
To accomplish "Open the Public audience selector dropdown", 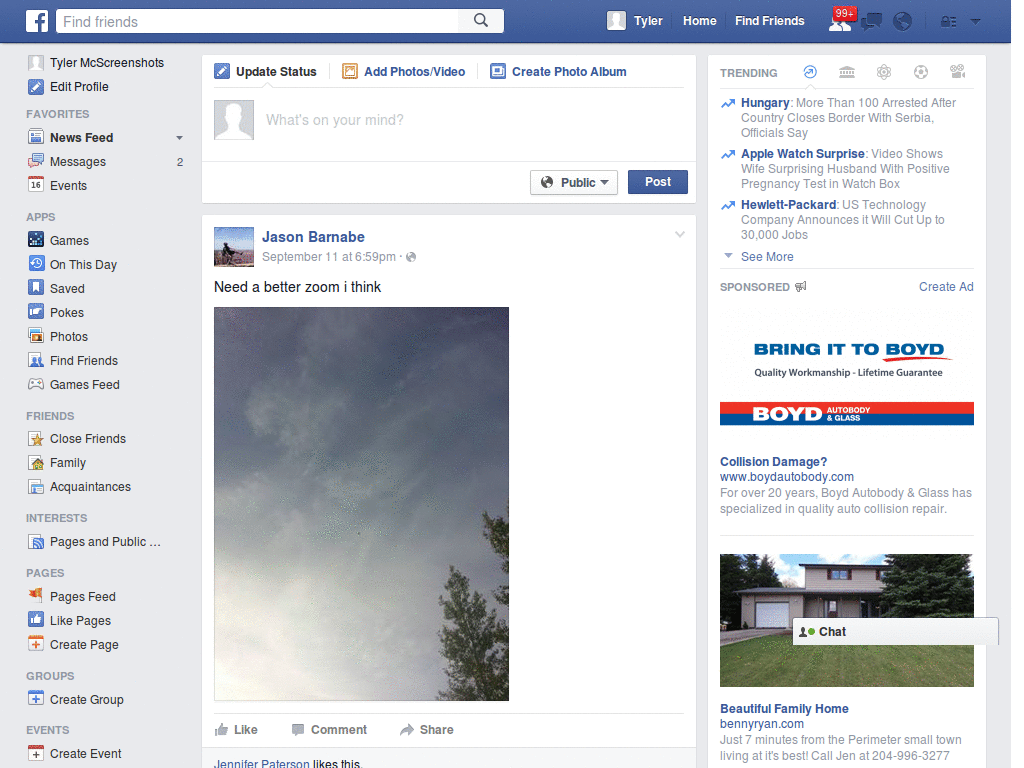I will click(574, 182).
